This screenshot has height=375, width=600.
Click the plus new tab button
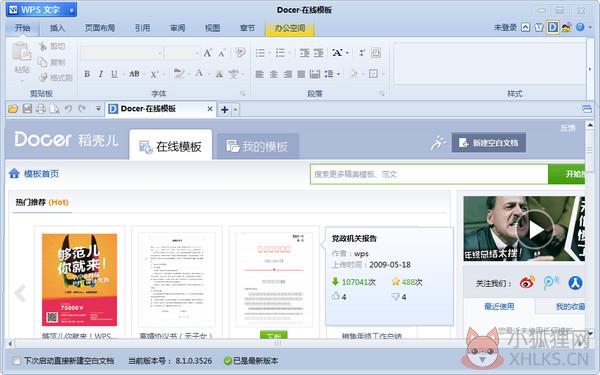click(x=225, y=110)
